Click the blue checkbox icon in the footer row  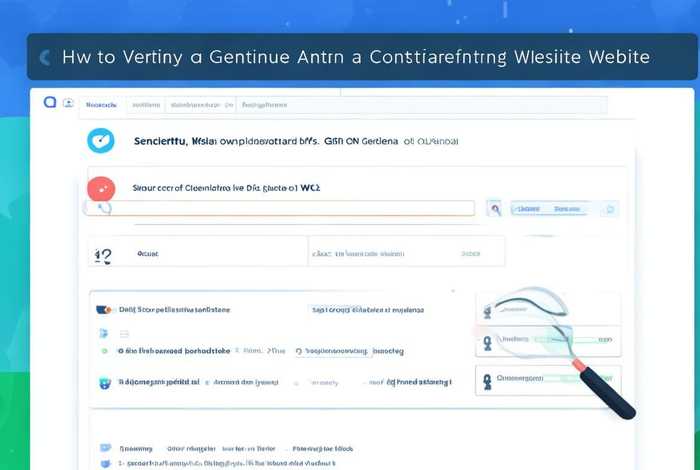[105, 450]
